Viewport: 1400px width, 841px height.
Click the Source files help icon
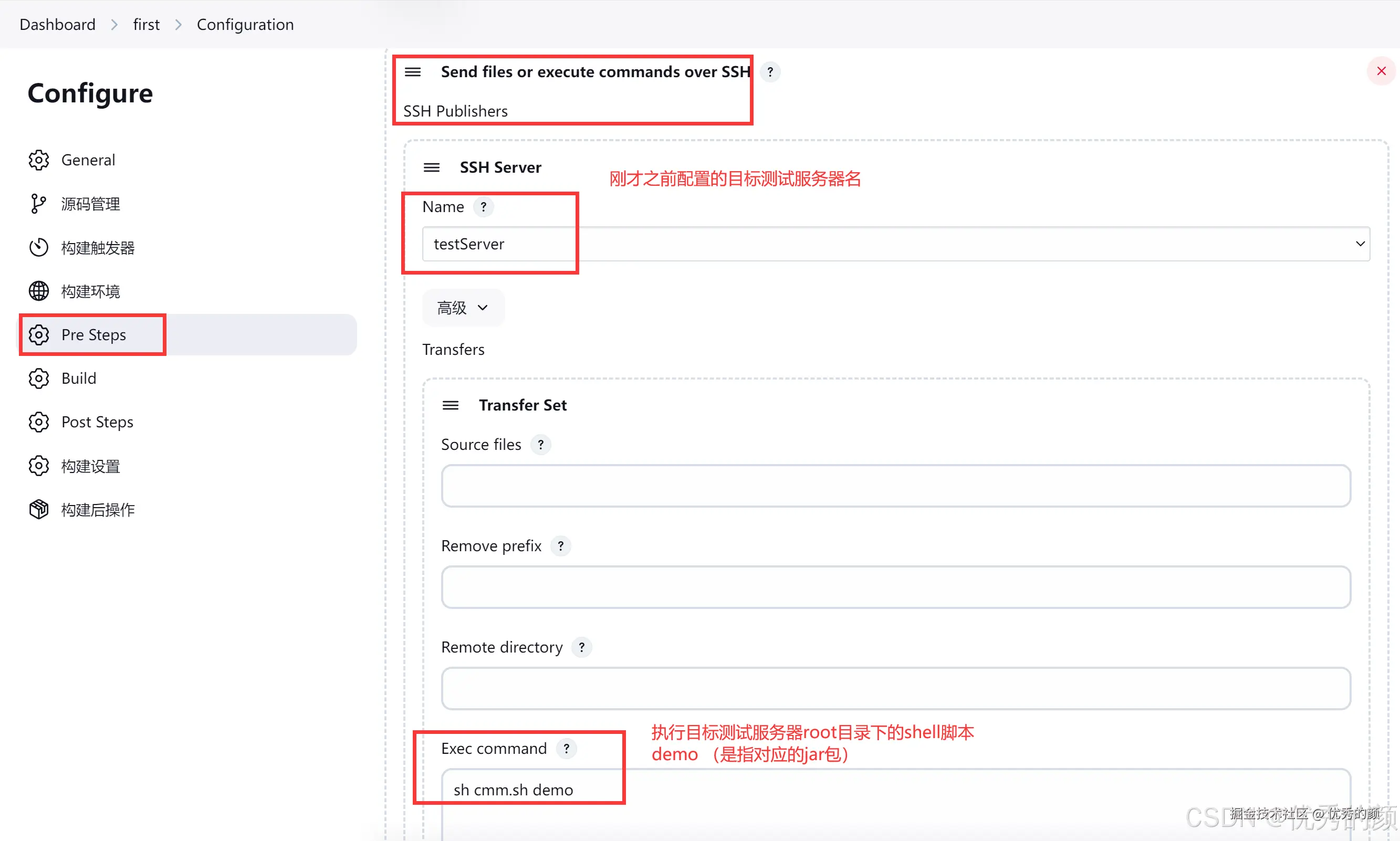point(540,445)
